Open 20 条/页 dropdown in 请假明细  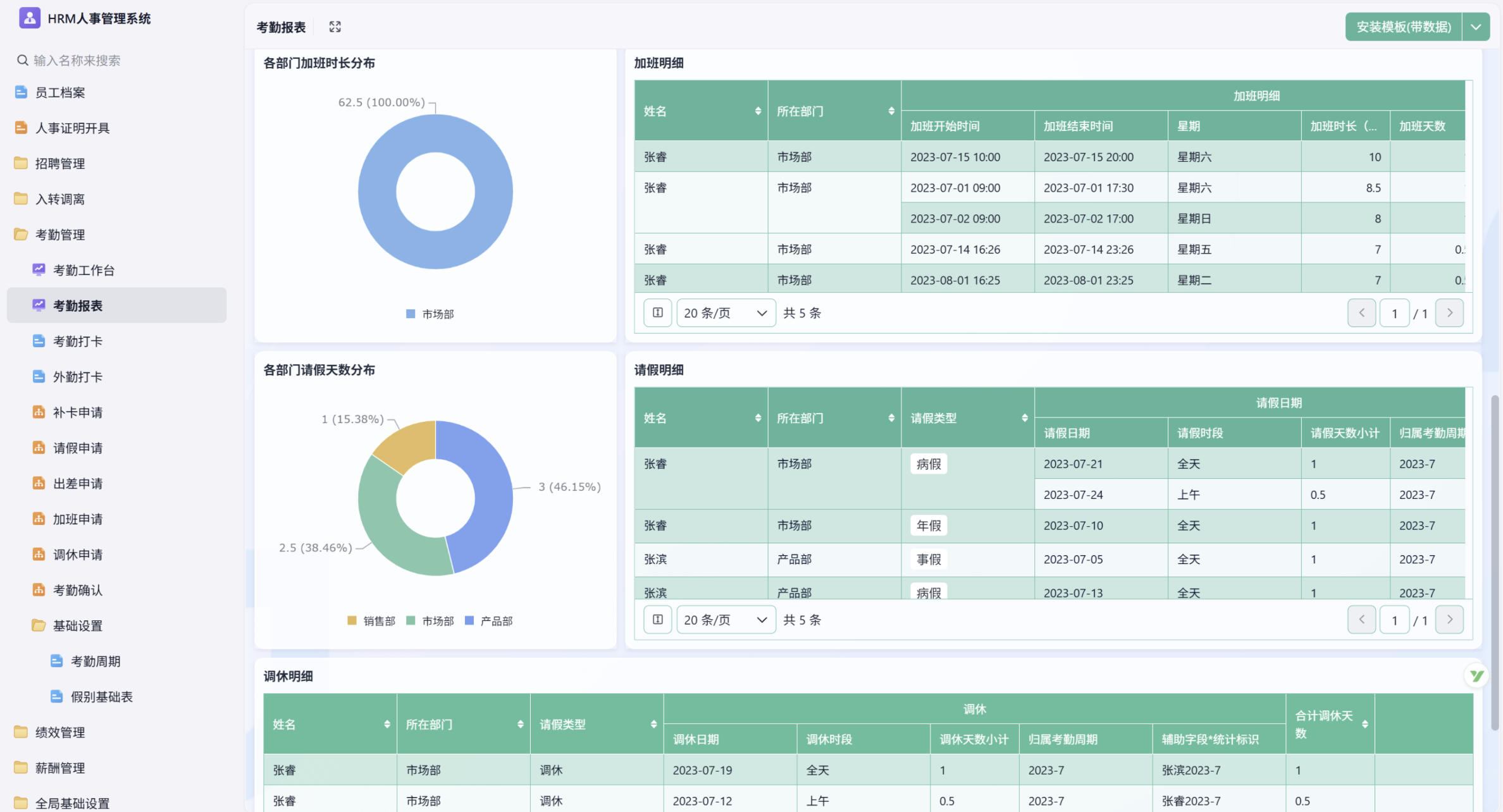(x=726, y=619)
